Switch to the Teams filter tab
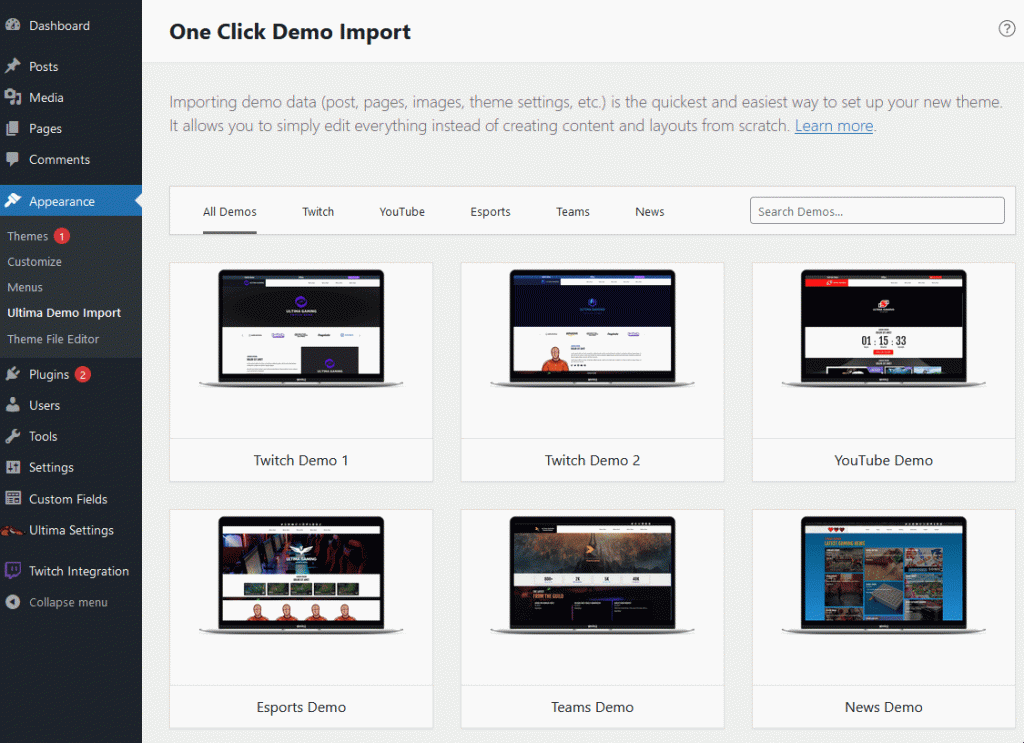This screenshot has height=743, width=1024. pyautogui.click(x=572, y=212)
